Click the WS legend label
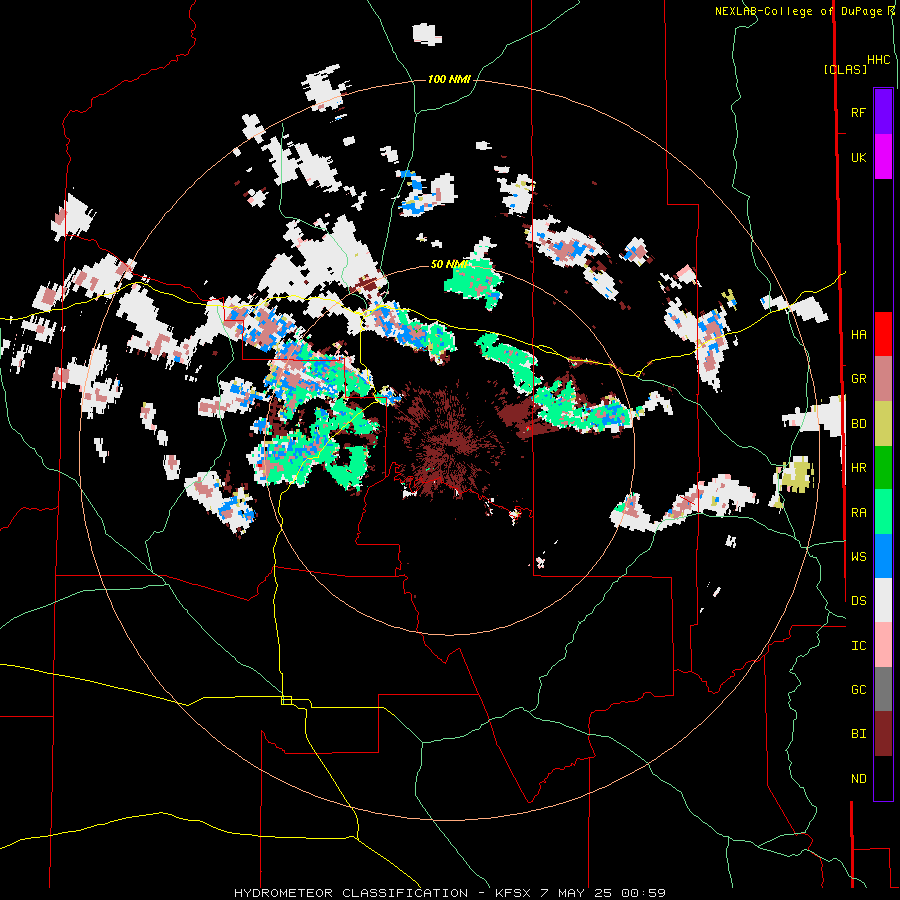Image resolution: width=900 pixels, height=900 pixels. click(x=858, y=557)
